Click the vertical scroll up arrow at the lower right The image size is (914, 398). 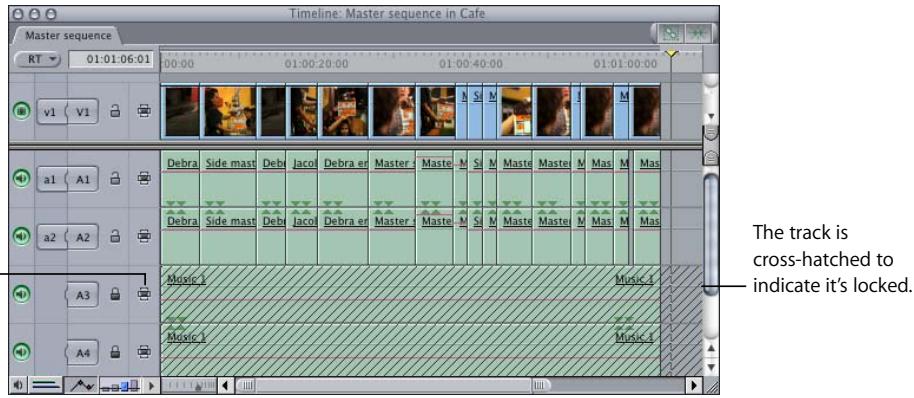pyautogui.click(x=711, y=348)
